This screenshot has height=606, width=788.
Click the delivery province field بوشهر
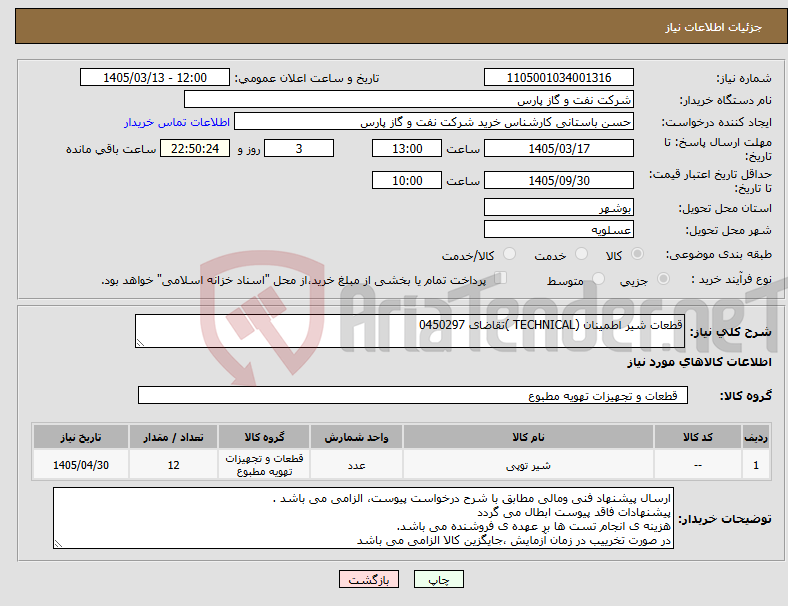click(559, 207)
